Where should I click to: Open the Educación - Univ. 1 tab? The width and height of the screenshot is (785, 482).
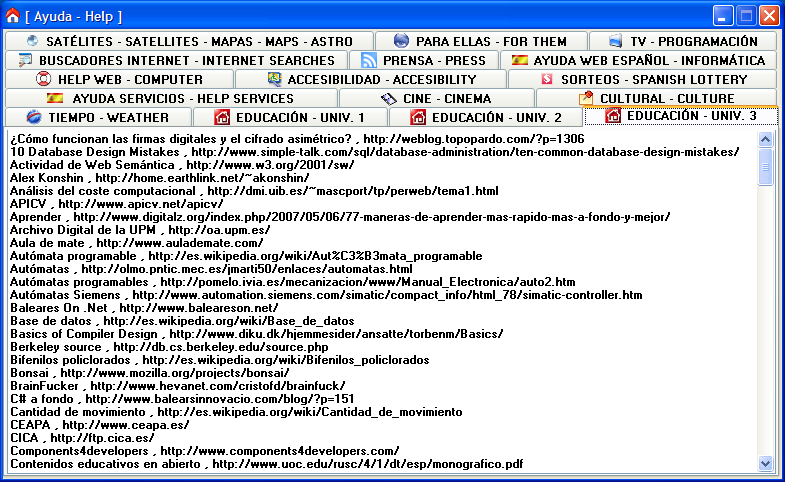tap(290, 117)
